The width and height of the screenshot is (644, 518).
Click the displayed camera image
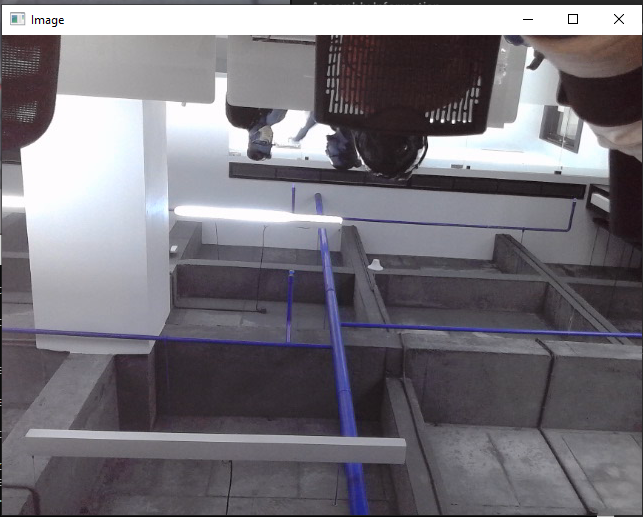pyautogui.click(x=322, y=275)
